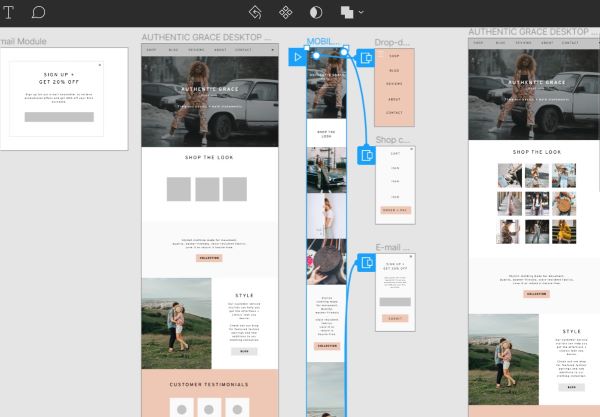Click the overlay icon next to E-mail frame

366,262
